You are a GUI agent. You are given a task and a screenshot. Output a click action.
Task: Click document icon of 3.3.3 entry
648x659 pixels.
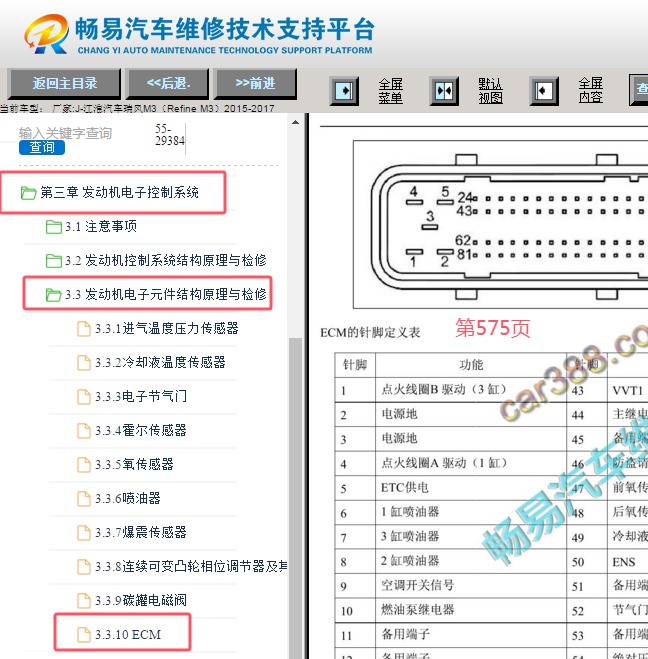point(84,397)
